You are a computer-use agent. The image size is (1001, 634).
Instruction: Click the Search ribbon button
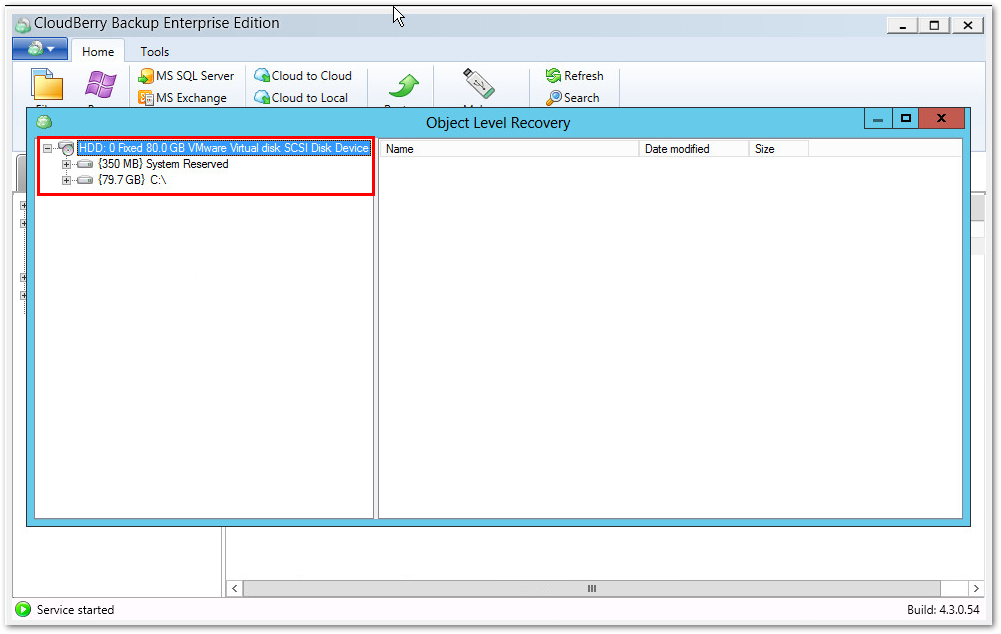coord(573,98)
